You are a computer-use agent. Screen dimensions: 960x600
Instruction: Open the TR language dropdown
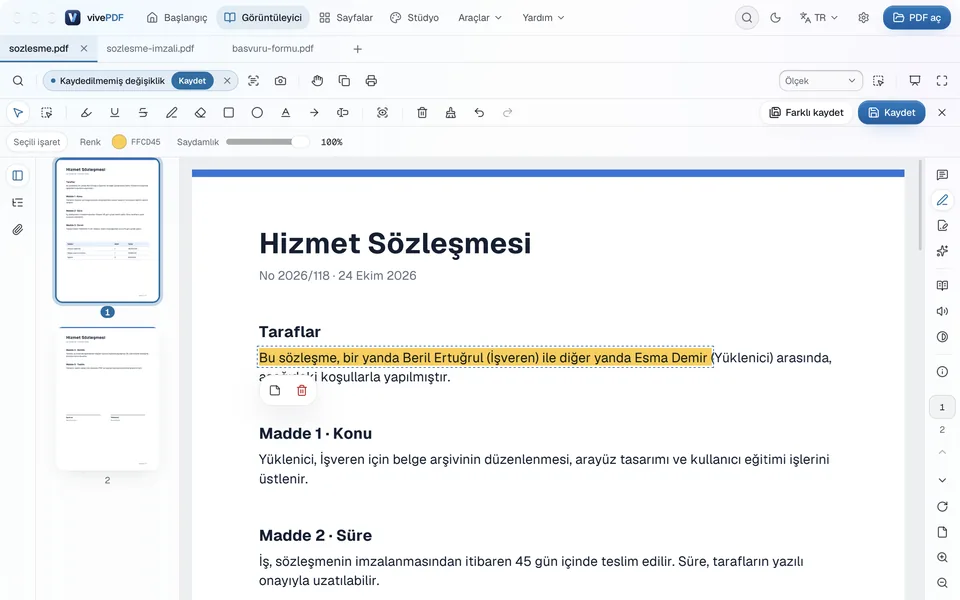coord(819,18)
